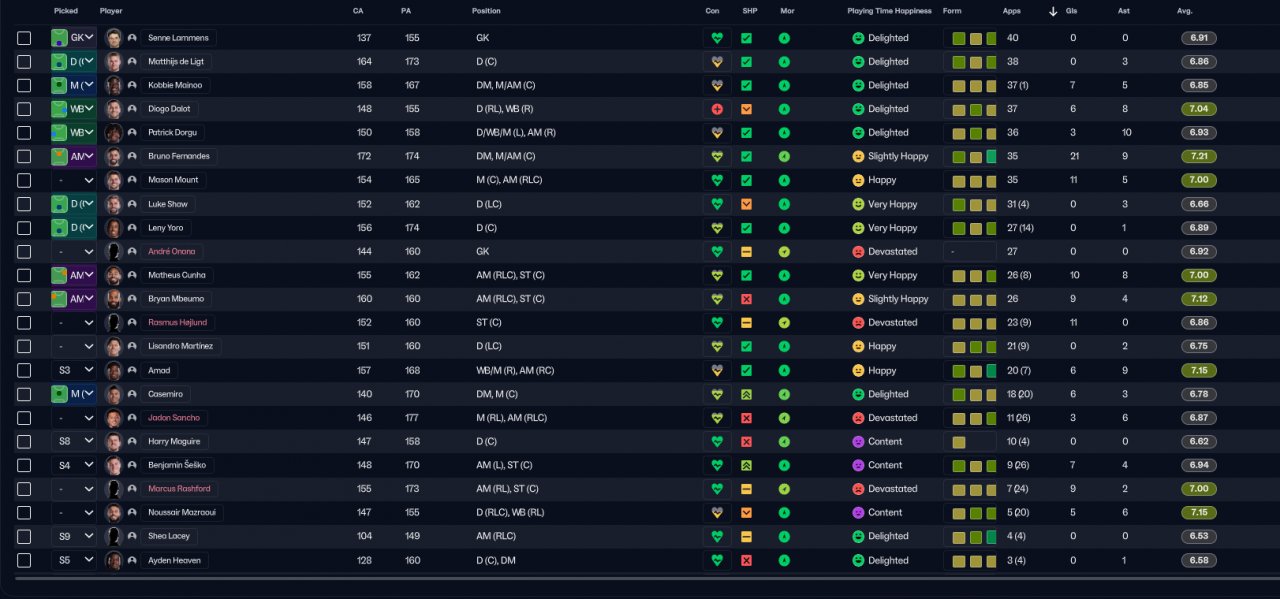This screenshot has height=599, width=1280.
Task: Sort by the CA column header
Action: (358, 11)
